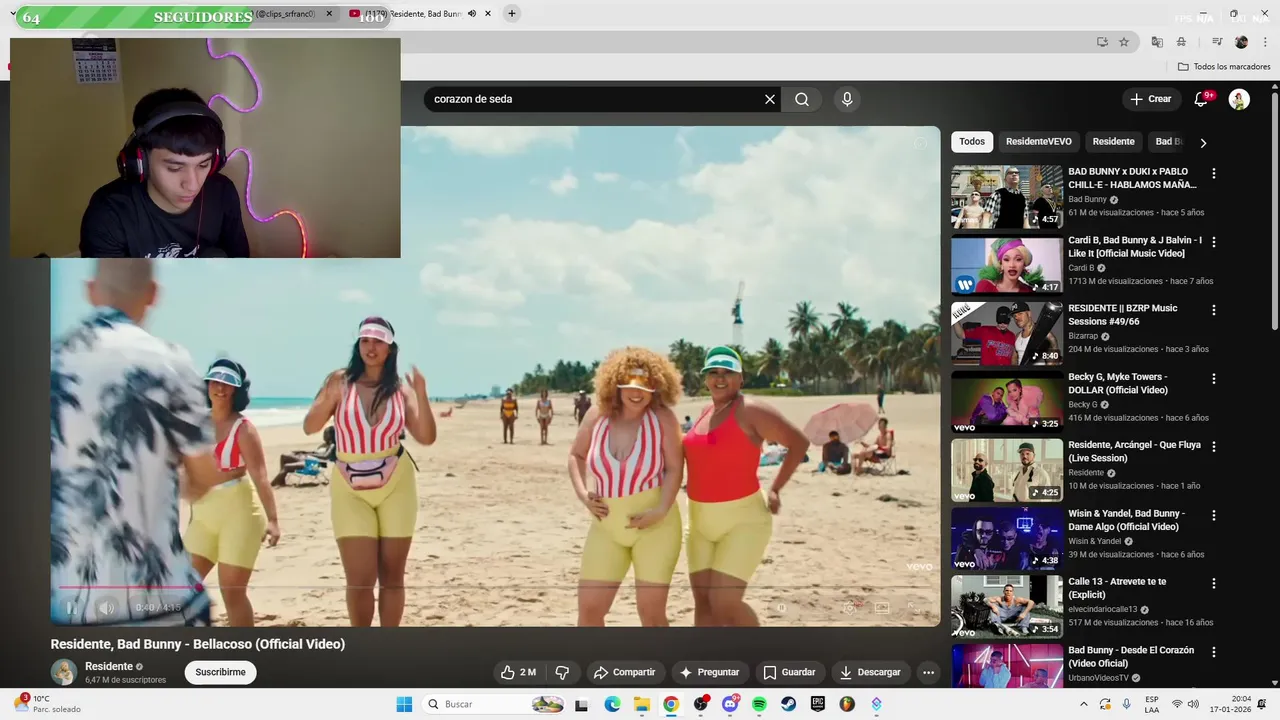Open options for Desde El Corazón video
1280x720 pixels.
(x=1214, y=652)
